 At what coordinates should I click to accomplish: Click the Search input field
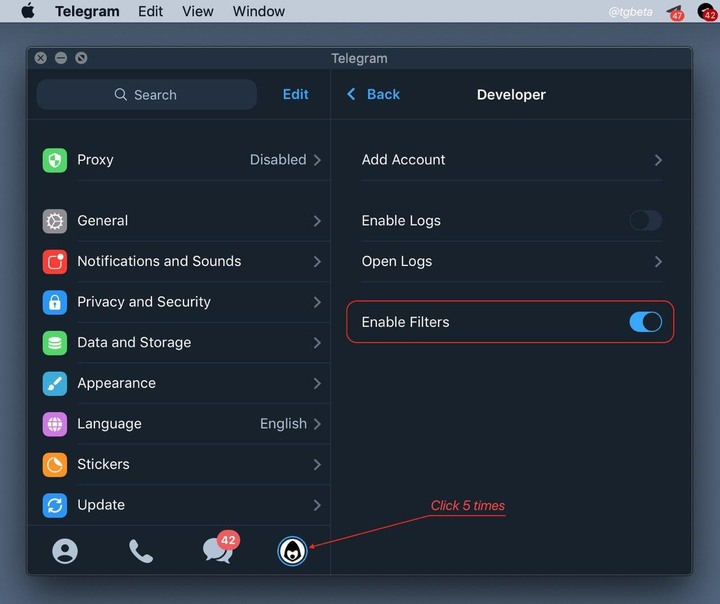[146, 95]
